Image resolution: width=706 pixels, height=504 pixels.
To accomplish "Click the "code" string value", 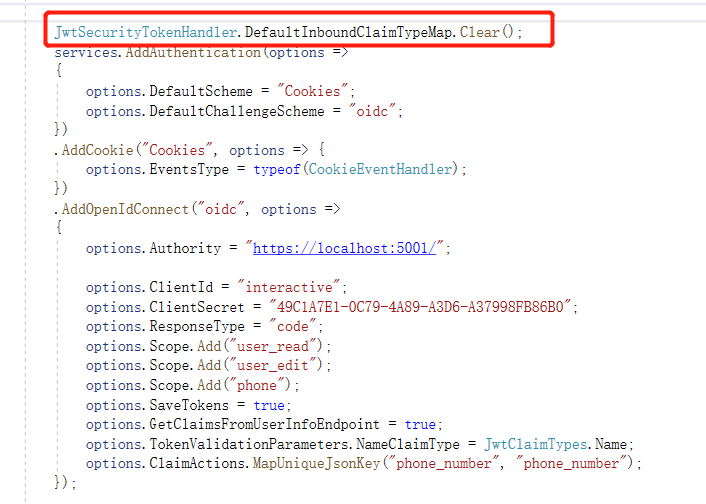I will click(293, 326).
